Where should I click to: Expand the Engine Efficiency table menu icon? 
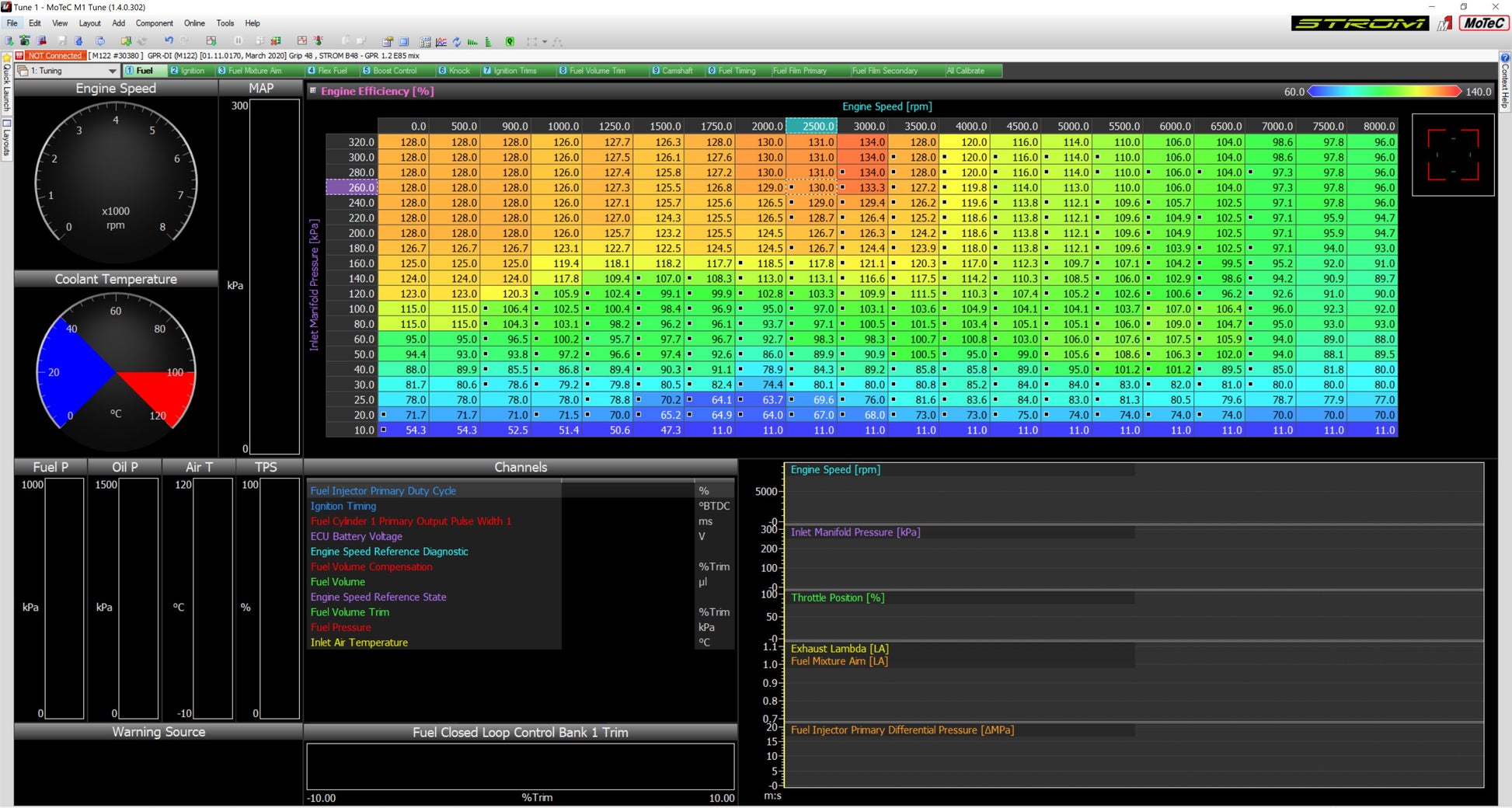pyautogui.click(x=313, y=91)
